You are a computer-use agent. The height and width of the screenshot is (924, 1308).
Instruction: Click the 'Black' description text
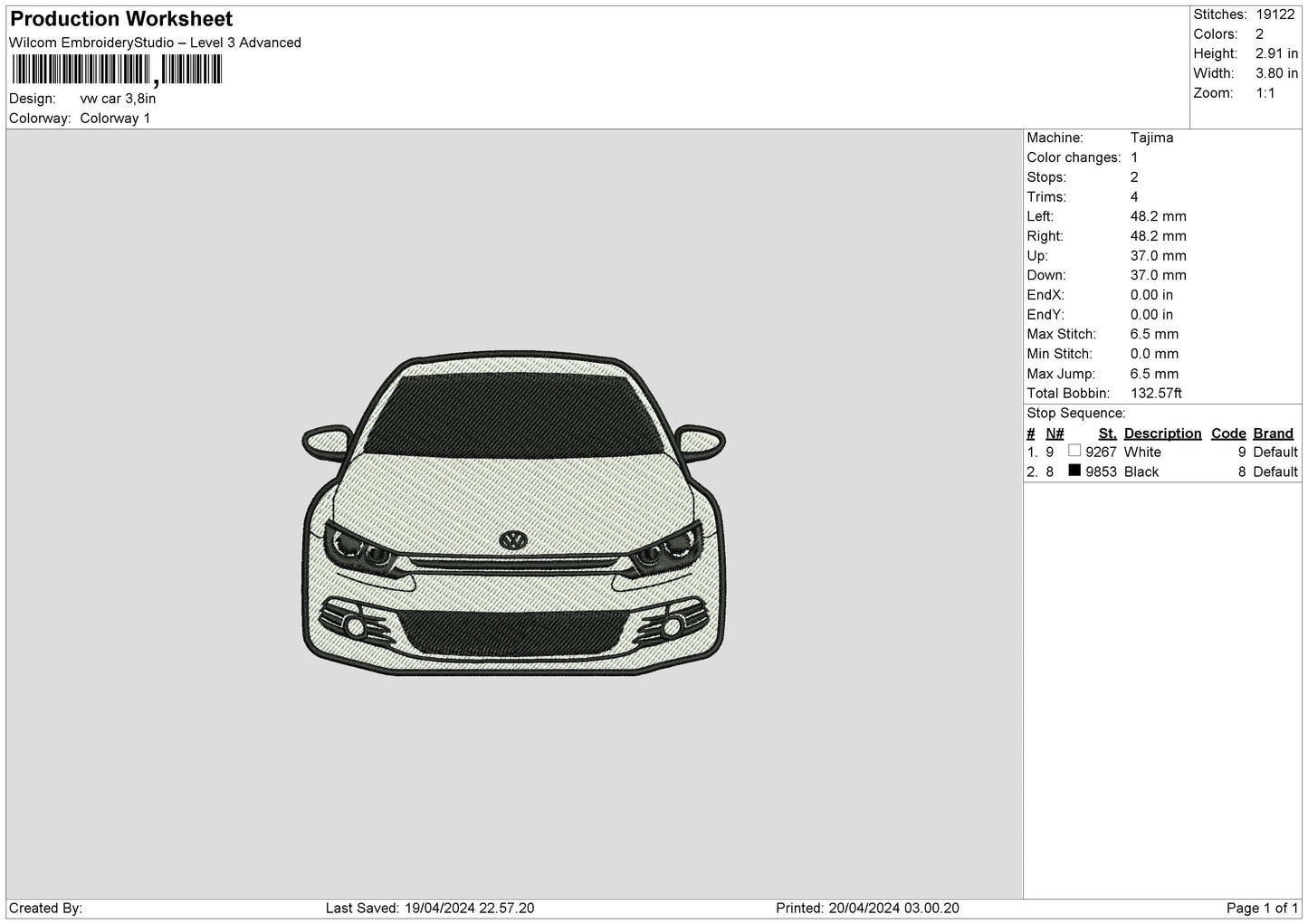point(1141,472)
